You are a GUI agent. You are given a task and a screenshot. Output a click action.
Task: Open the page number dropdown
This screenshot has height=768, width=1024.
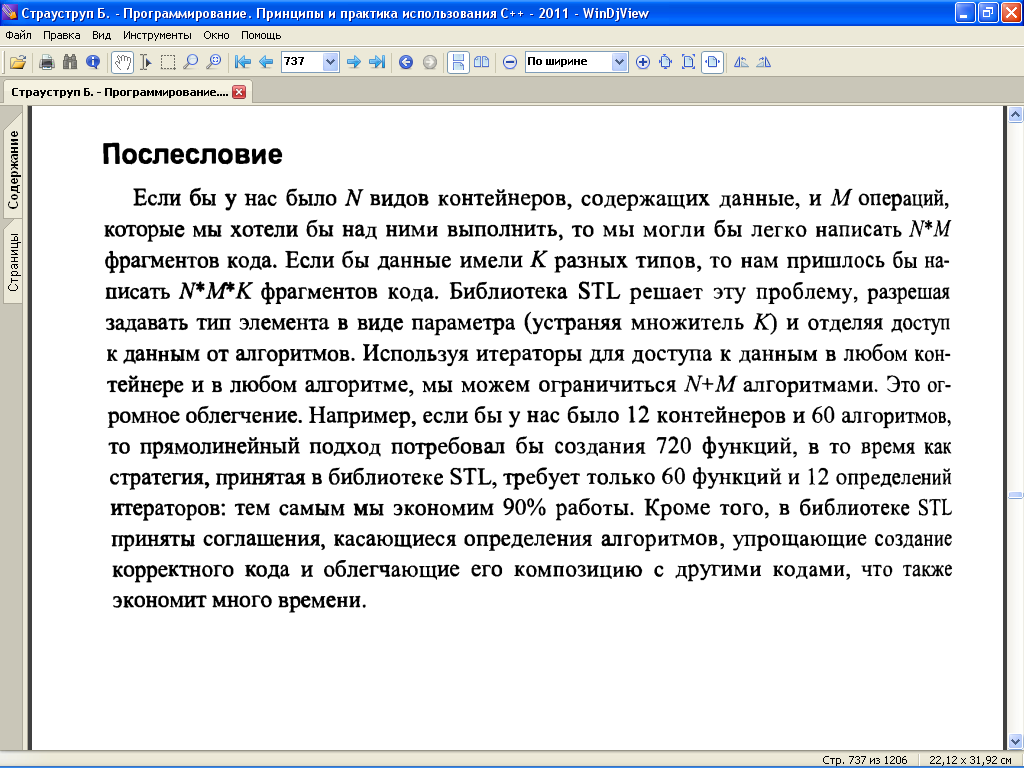point(331,62)
